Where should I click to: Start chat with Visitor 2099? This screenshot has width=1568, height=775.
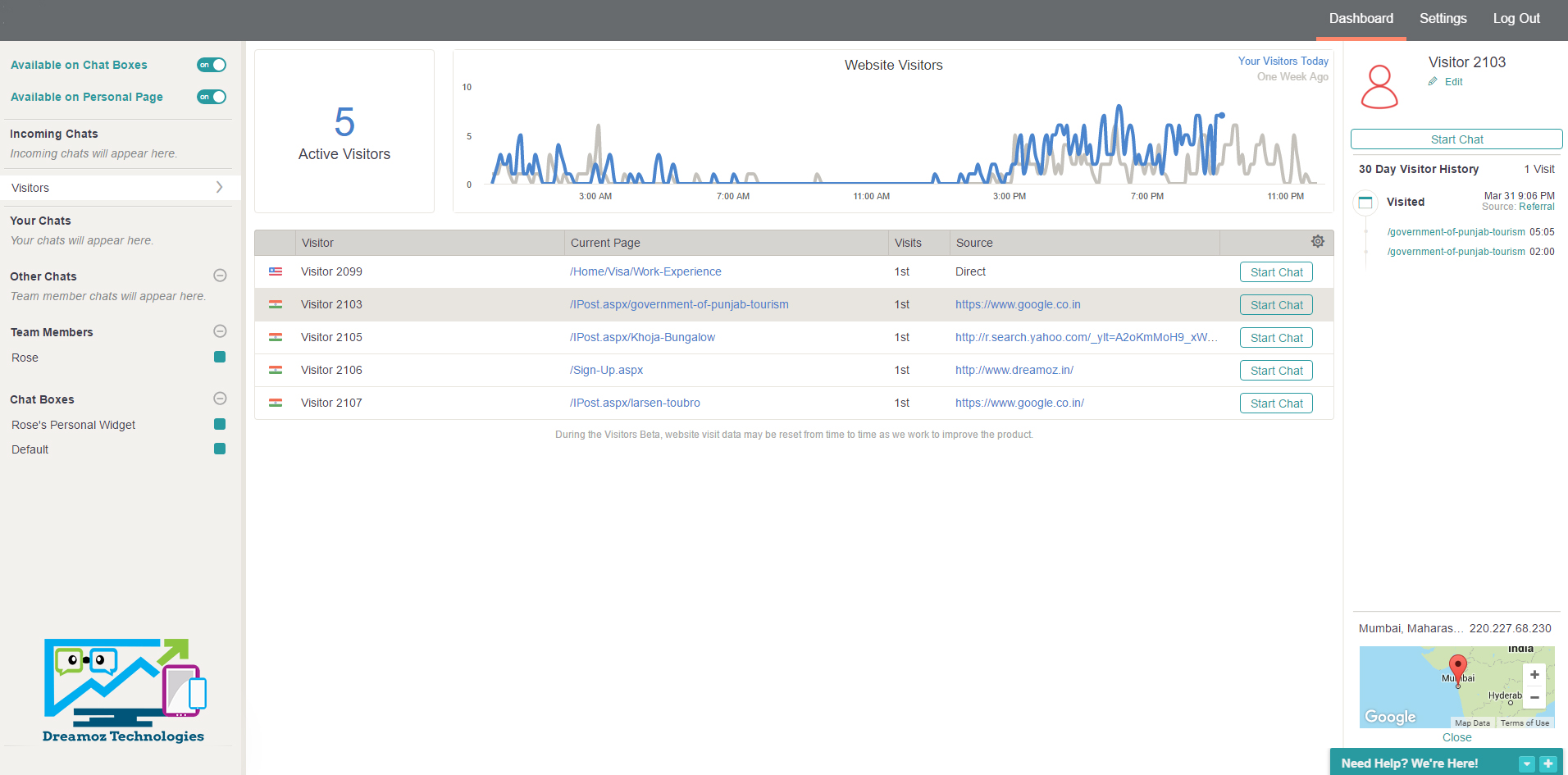[1276, 272]
